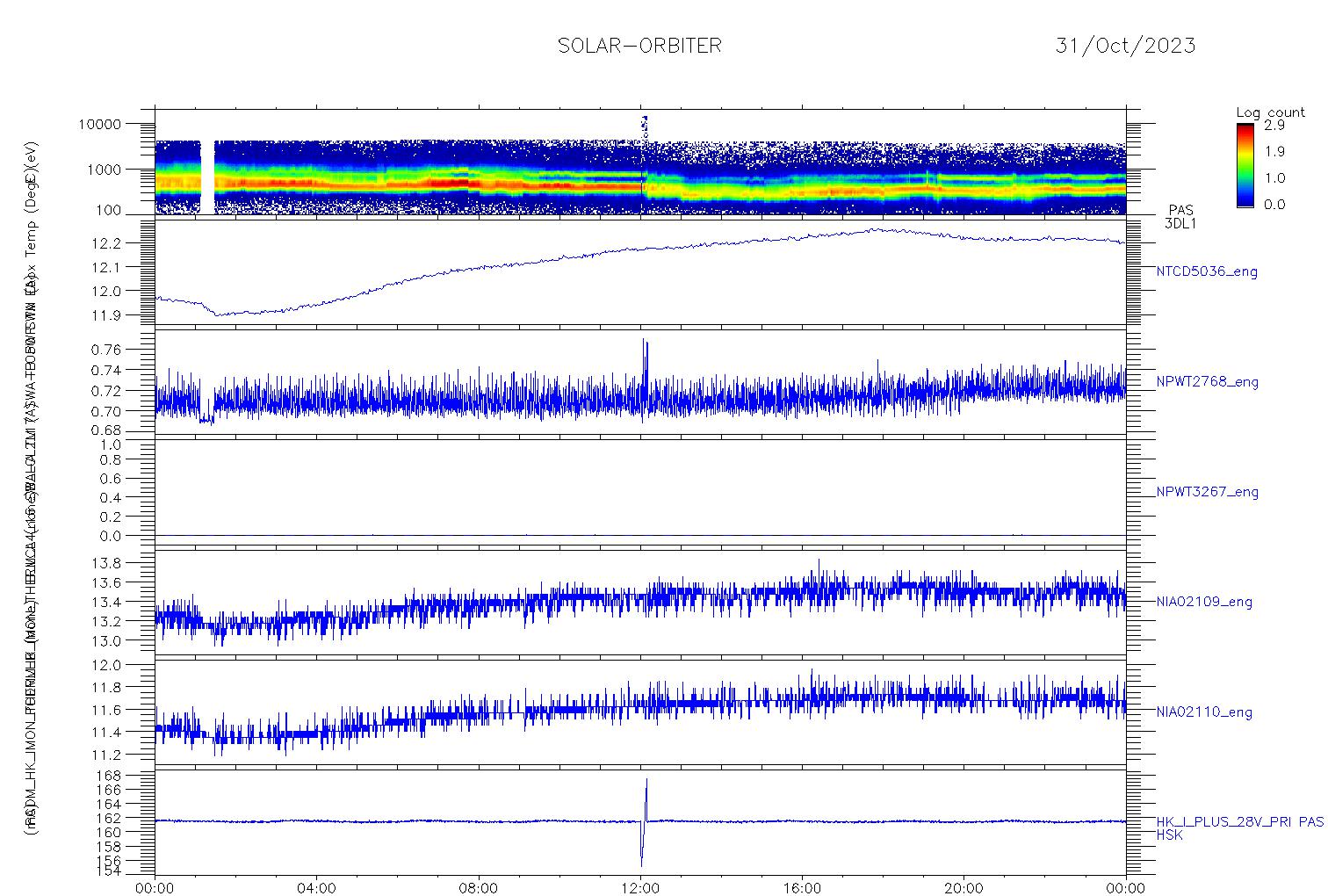Click the 31/Oct/2023 date label
1328x896 pixels.
click(1125, 46)
